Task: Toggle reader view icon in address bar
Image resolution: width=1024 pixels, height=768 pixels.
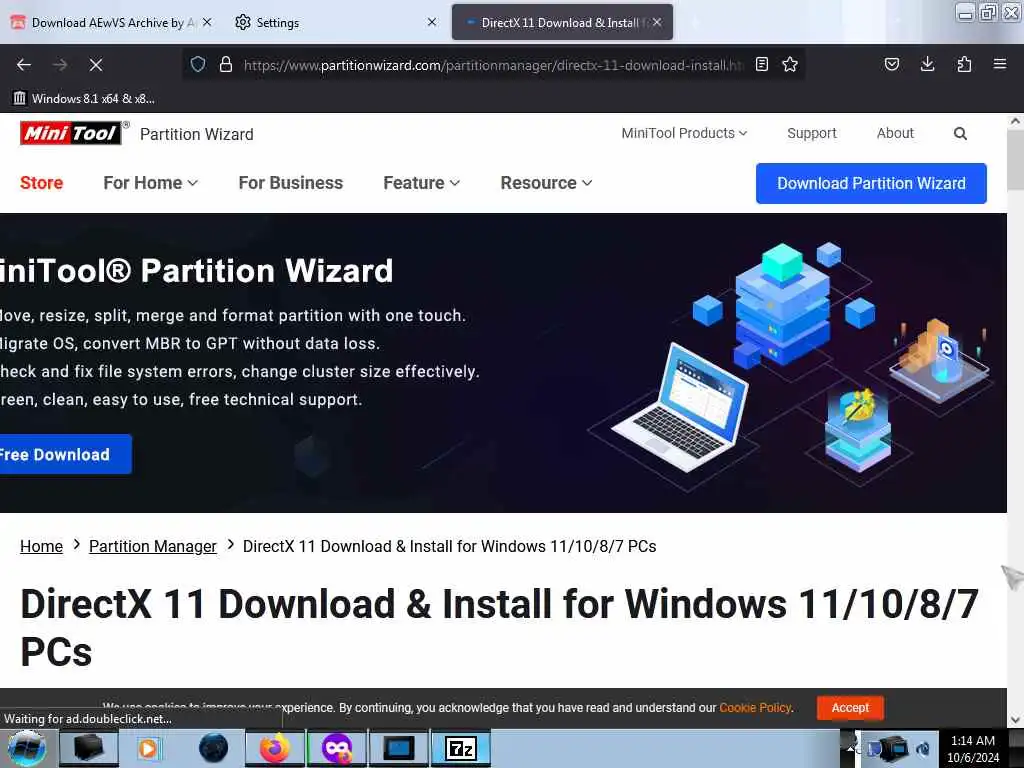Action: click(761, 64)
